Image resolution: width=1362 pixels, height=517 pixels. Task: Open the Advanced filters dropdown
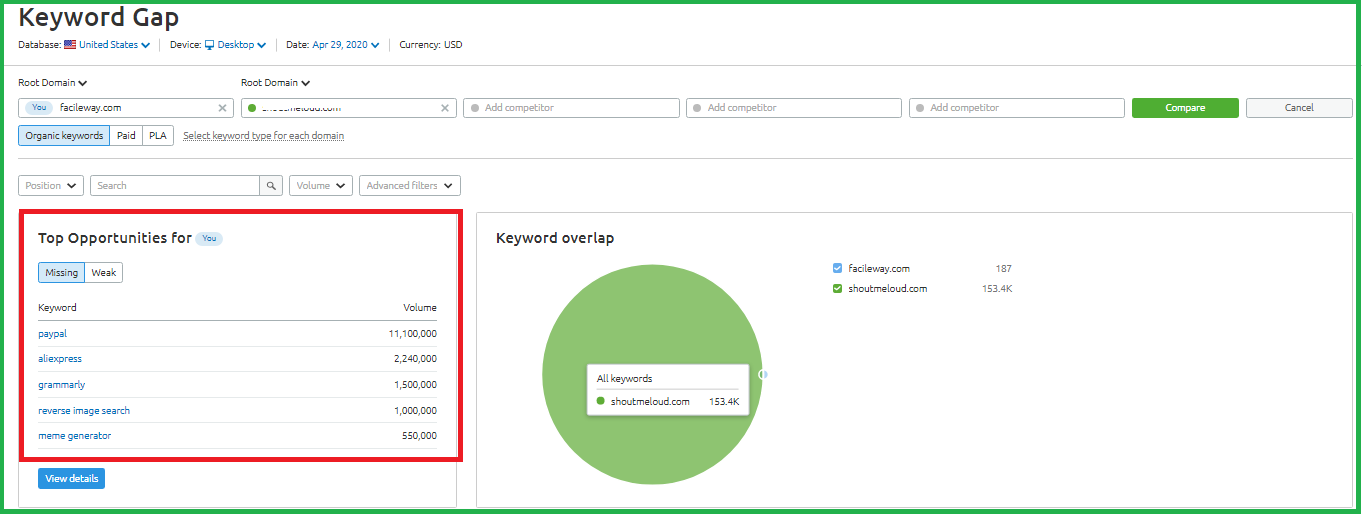click(x=410, y=186)
